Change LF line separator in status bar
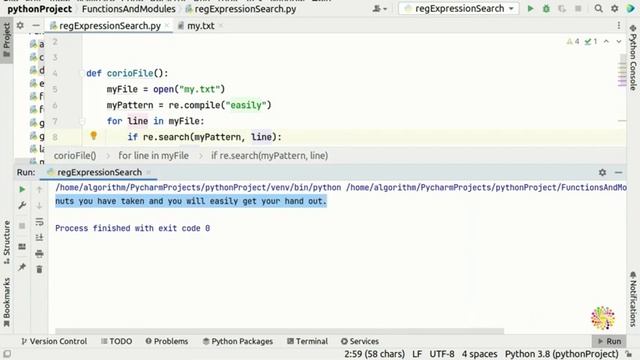The width and height of the screenshot is (640, 360). [x=417, y=354]
